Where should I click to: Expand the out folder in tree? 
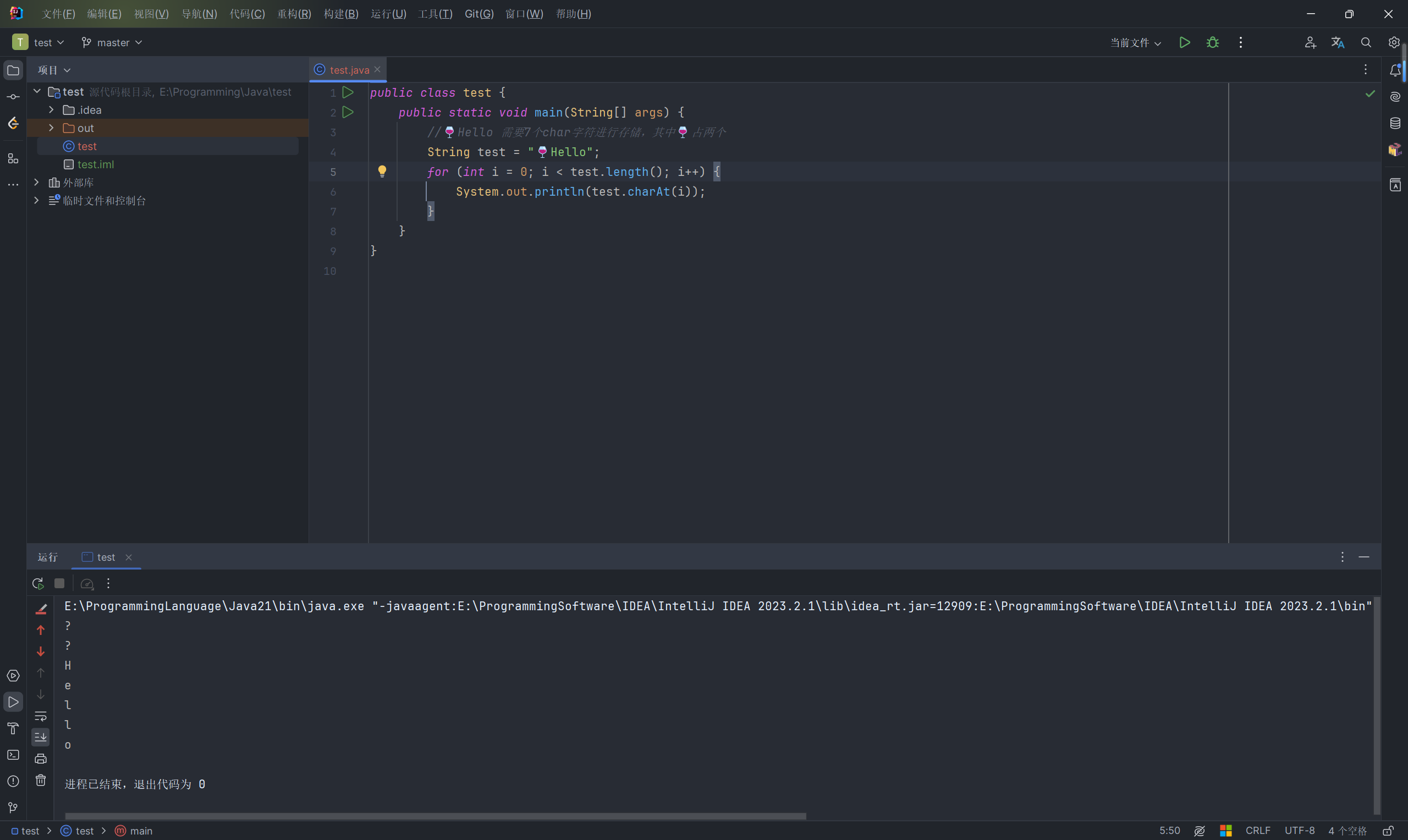click(51, 128)
